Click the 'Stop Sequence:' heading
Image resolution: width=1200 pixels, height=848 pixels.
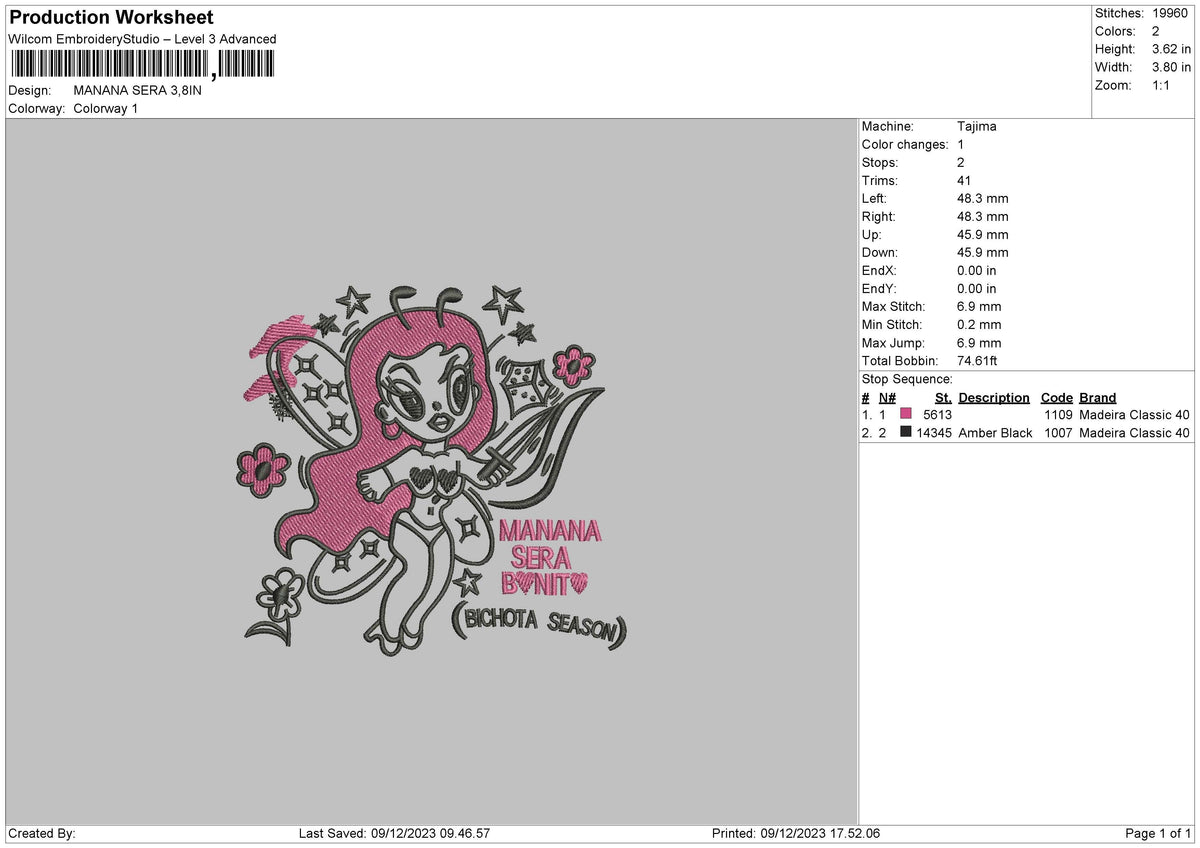tap(907, 379)
